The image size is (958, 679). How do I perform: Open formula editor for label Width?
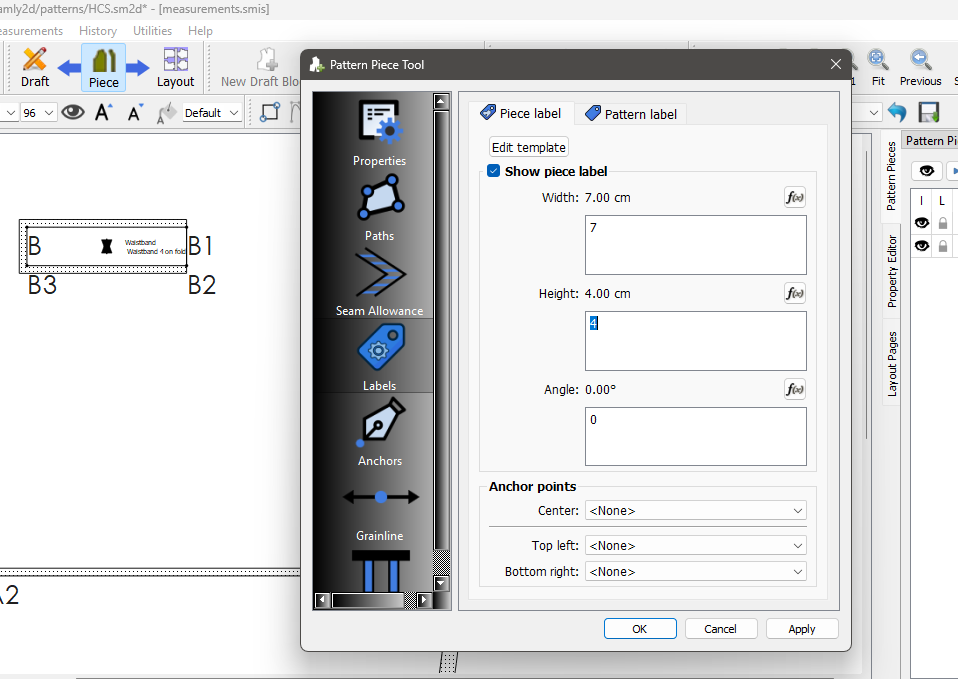click(x=794, y=197)
